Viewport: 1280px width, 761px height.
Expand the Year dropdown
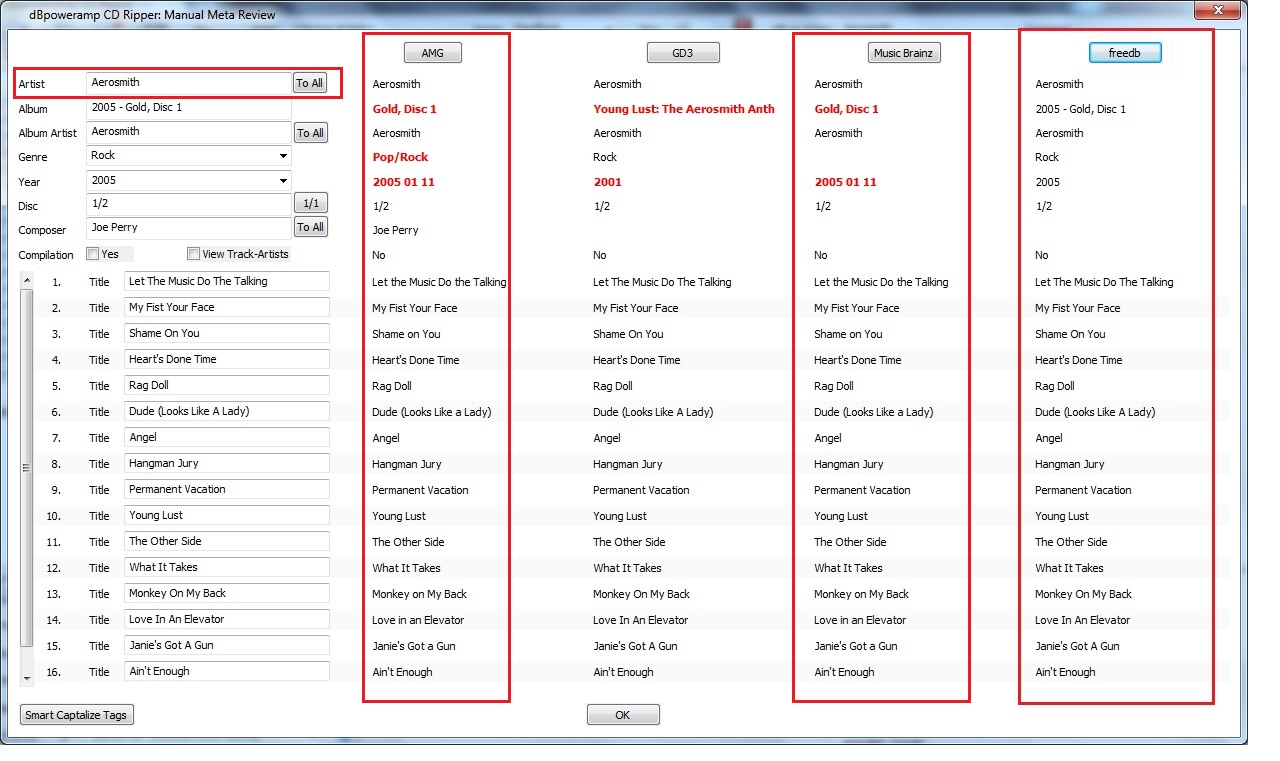tap(284, 181)
